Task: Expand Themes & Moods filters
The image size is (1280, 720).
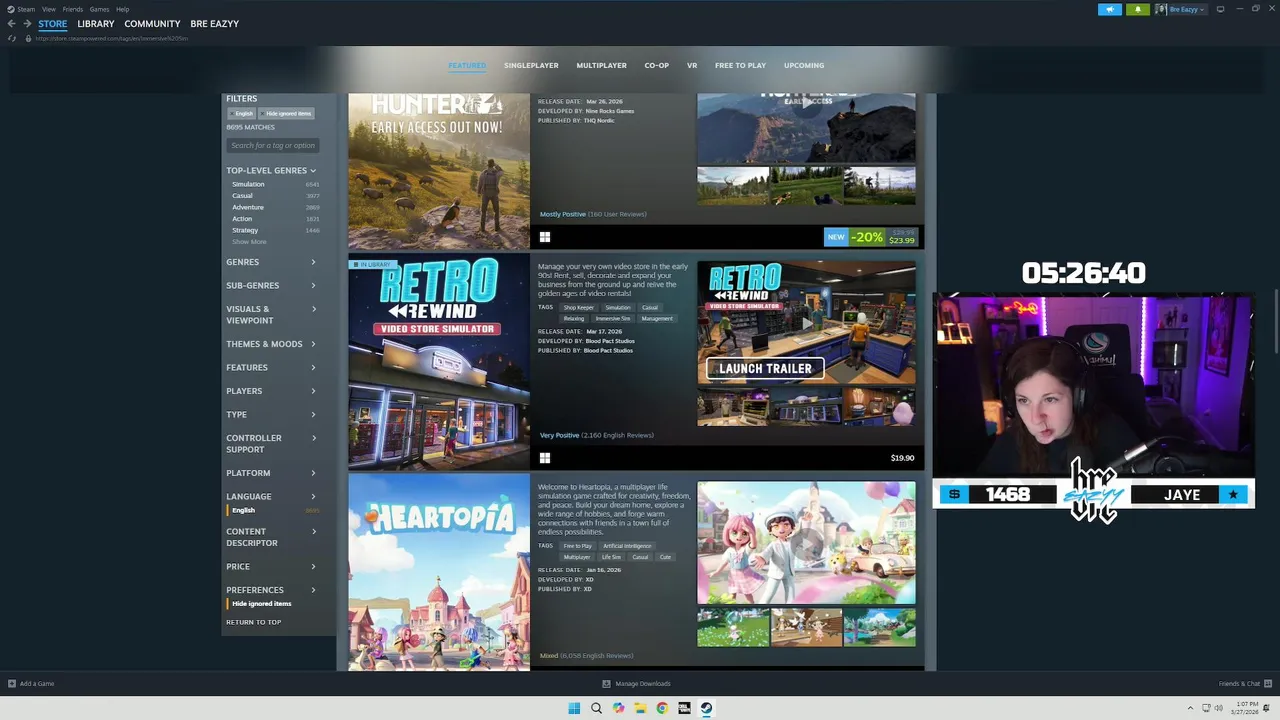Action: [271, 344]
